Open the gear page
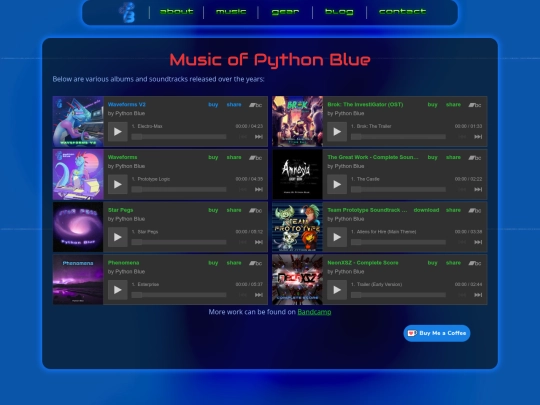 (285, 12)
